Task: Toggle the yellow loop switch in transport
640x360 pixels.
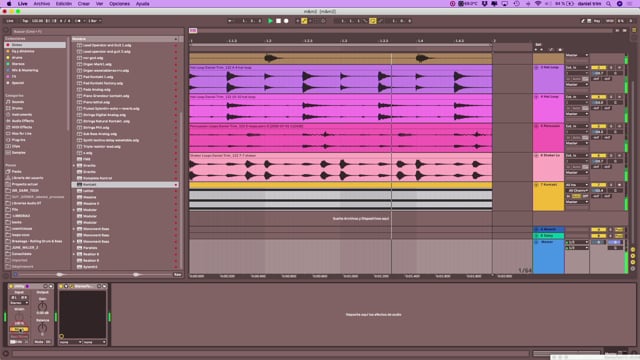Action: pos(373,21)
